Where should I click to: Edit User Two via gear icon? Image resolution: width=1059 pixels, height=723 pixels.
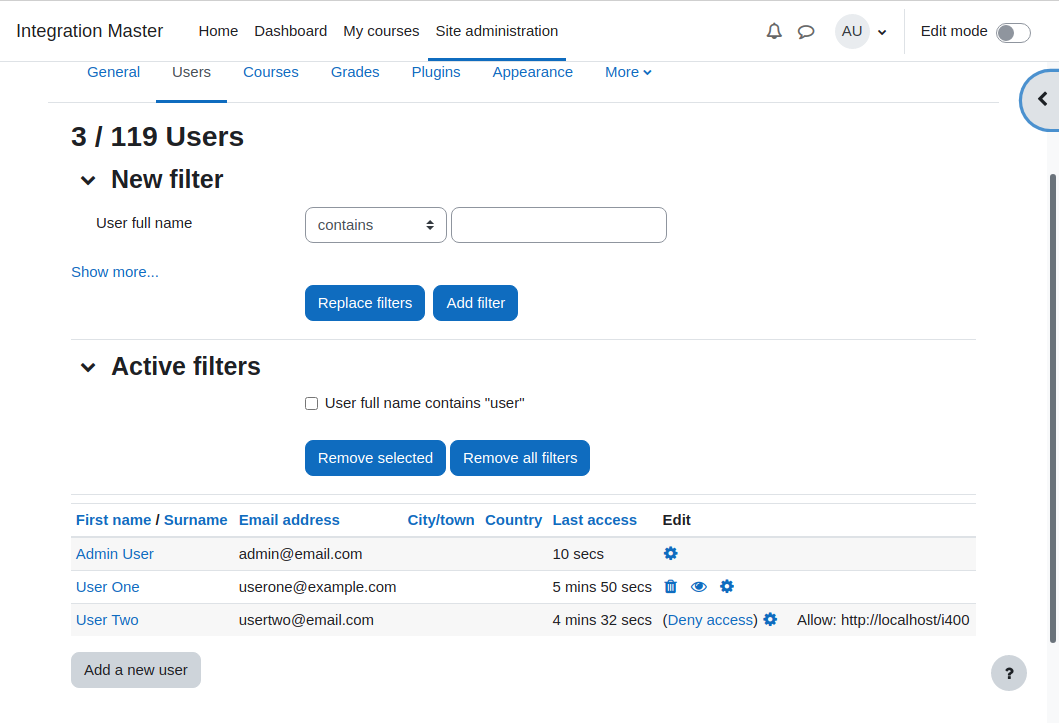tap(770, 620)
